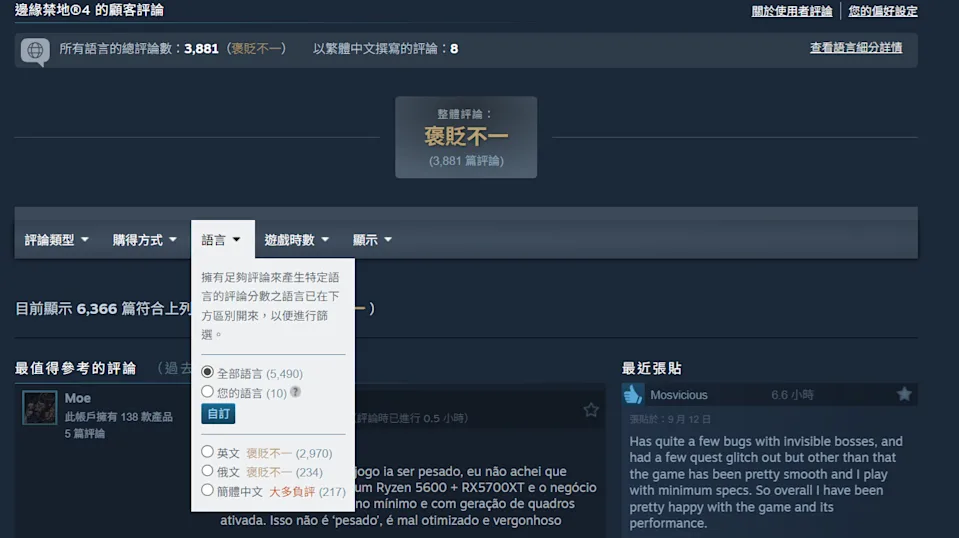Viewport: 959px width, 538px height.
Task: Open the 您的偏好設定 link
Action: point(883,11)
